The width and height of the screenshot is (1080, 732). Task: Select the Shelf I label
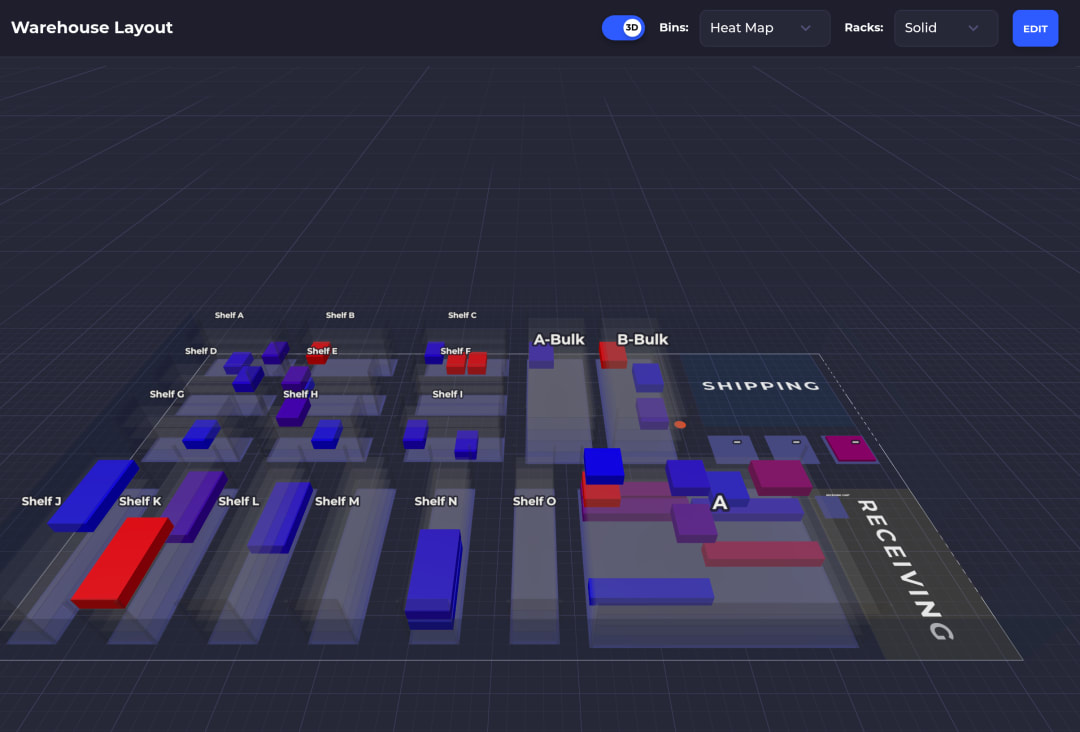[x=448, y=395]
